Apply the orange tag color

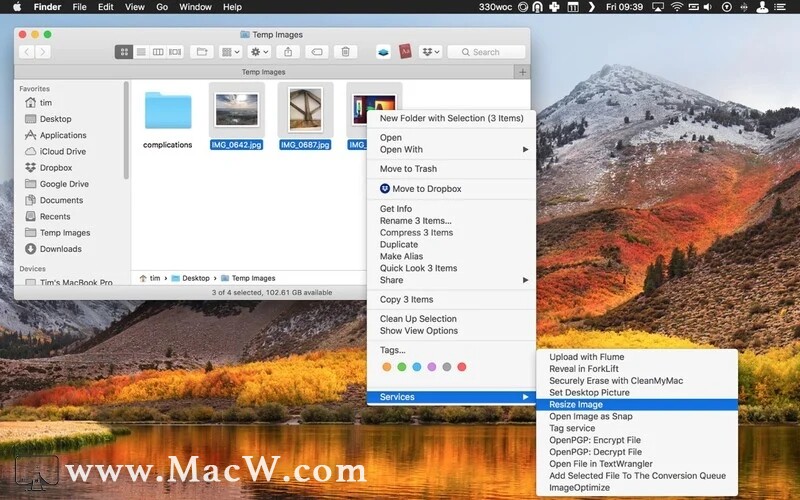(387, 367)
